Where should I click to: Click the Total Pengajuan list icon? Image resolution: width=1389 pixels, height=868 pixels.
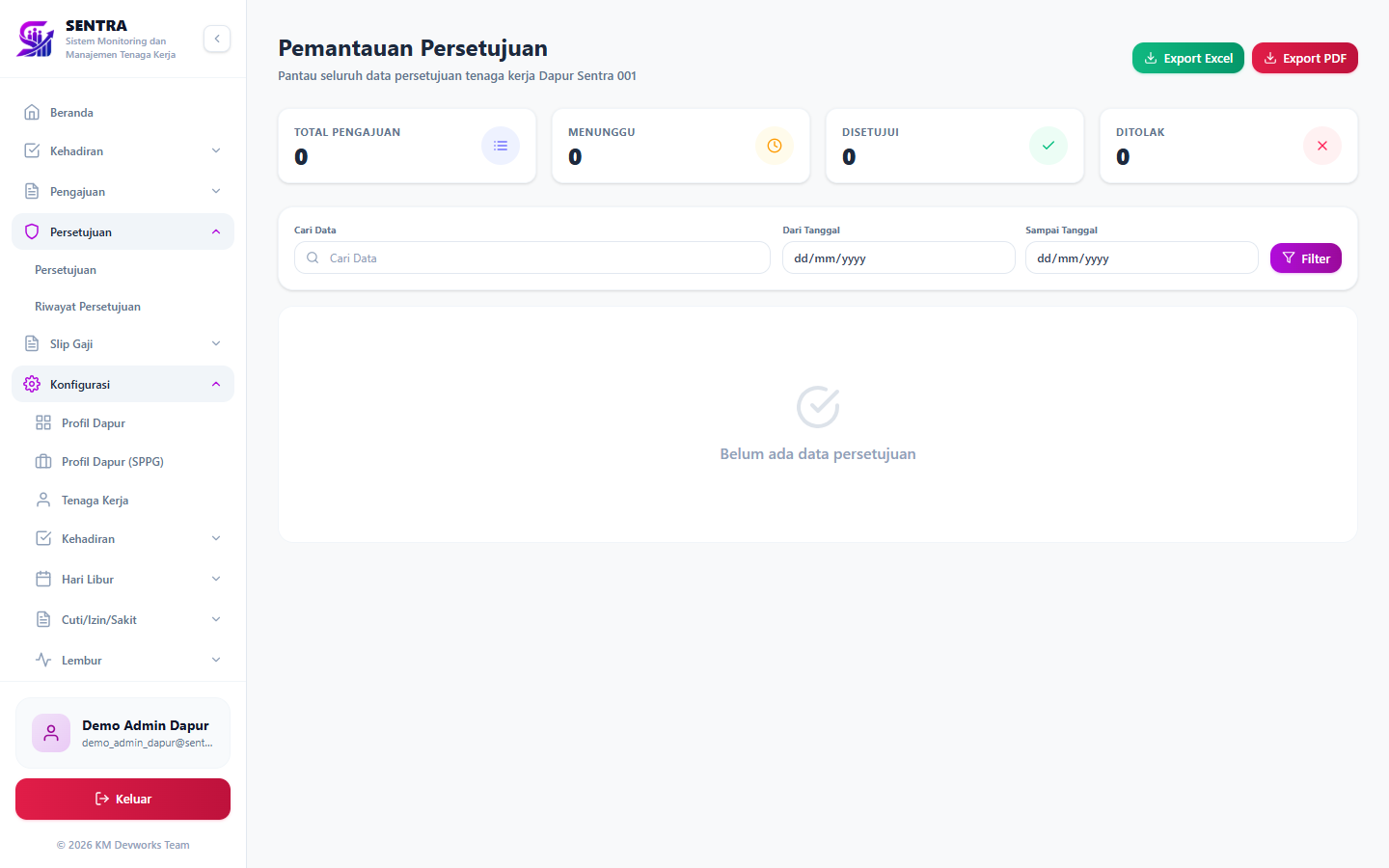pyautogui.click(x=501, y=146)
